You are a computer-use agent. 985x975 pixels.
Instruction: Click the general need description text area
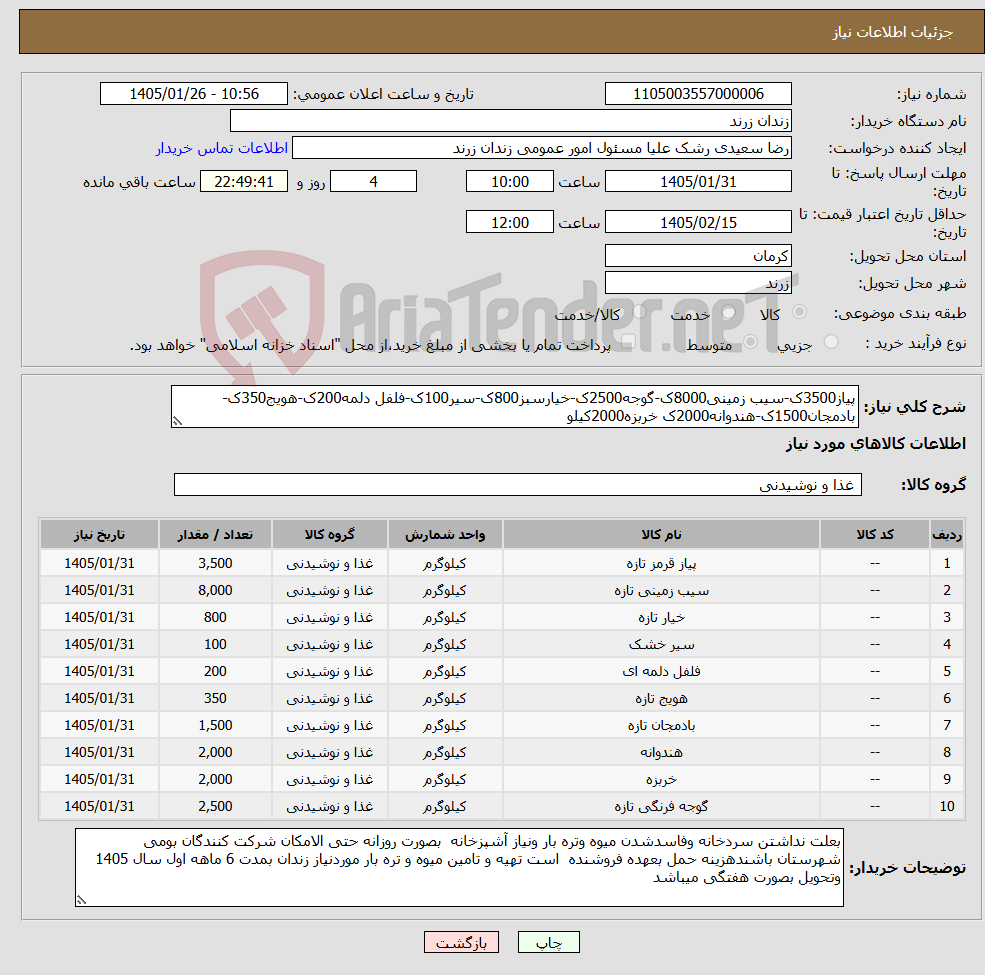click(x=514, y=406)
